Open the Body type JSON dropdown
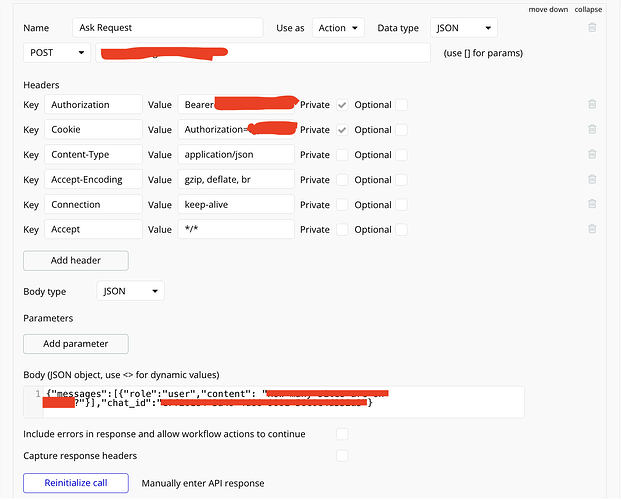 point(130,291)
